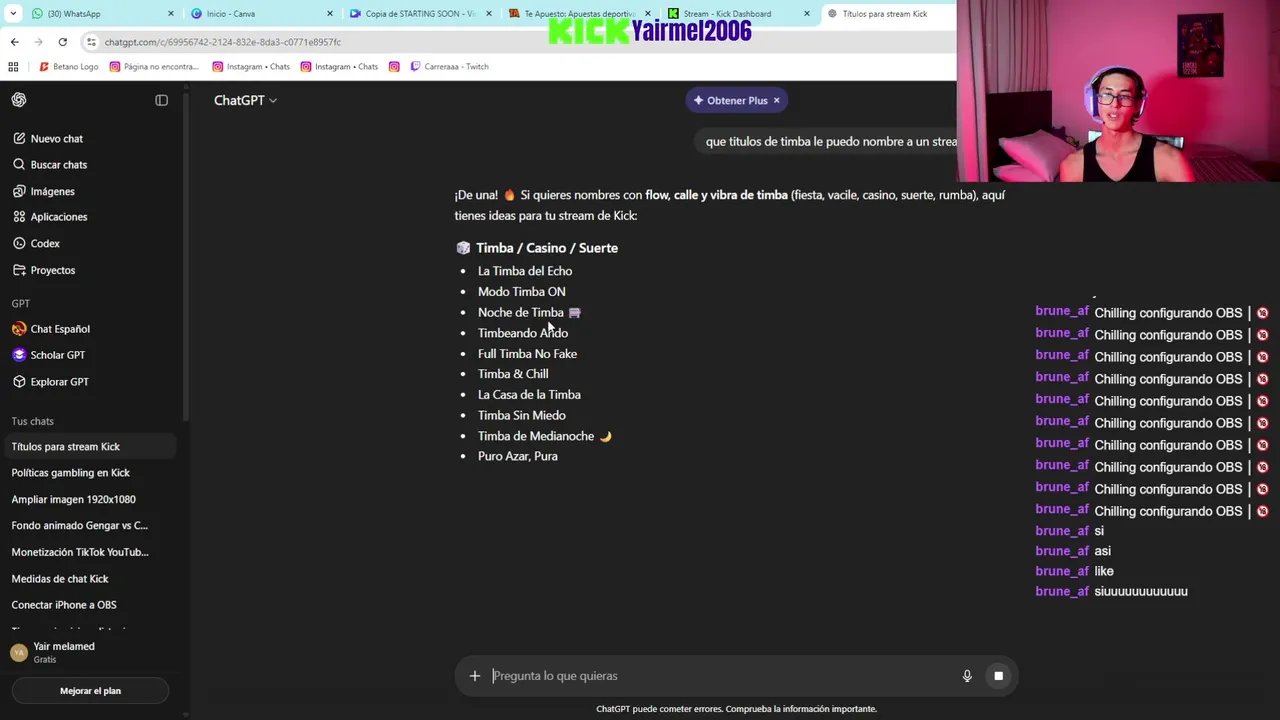The height and width of the screenshot is (720, 1280).
Task: Open chat Medidas de chat Kick
Action: (90, 579)
